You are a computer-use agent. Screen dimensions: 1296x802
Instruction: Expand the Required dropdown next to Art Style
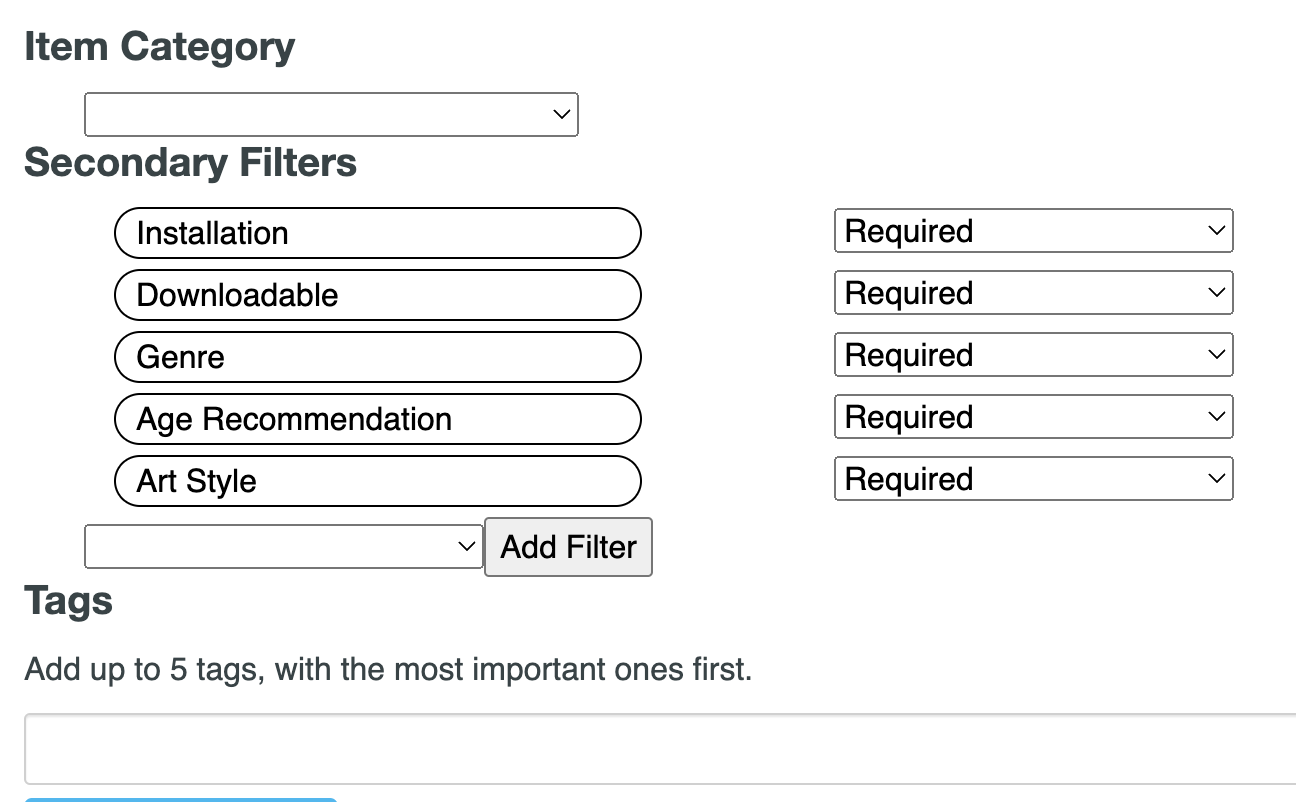[x=1033, y=478]
